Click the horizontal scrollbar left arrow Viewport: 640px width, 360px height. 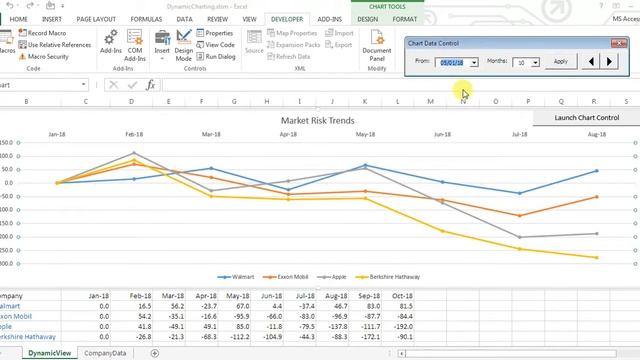pyautogui.click(x=402, y=353)
